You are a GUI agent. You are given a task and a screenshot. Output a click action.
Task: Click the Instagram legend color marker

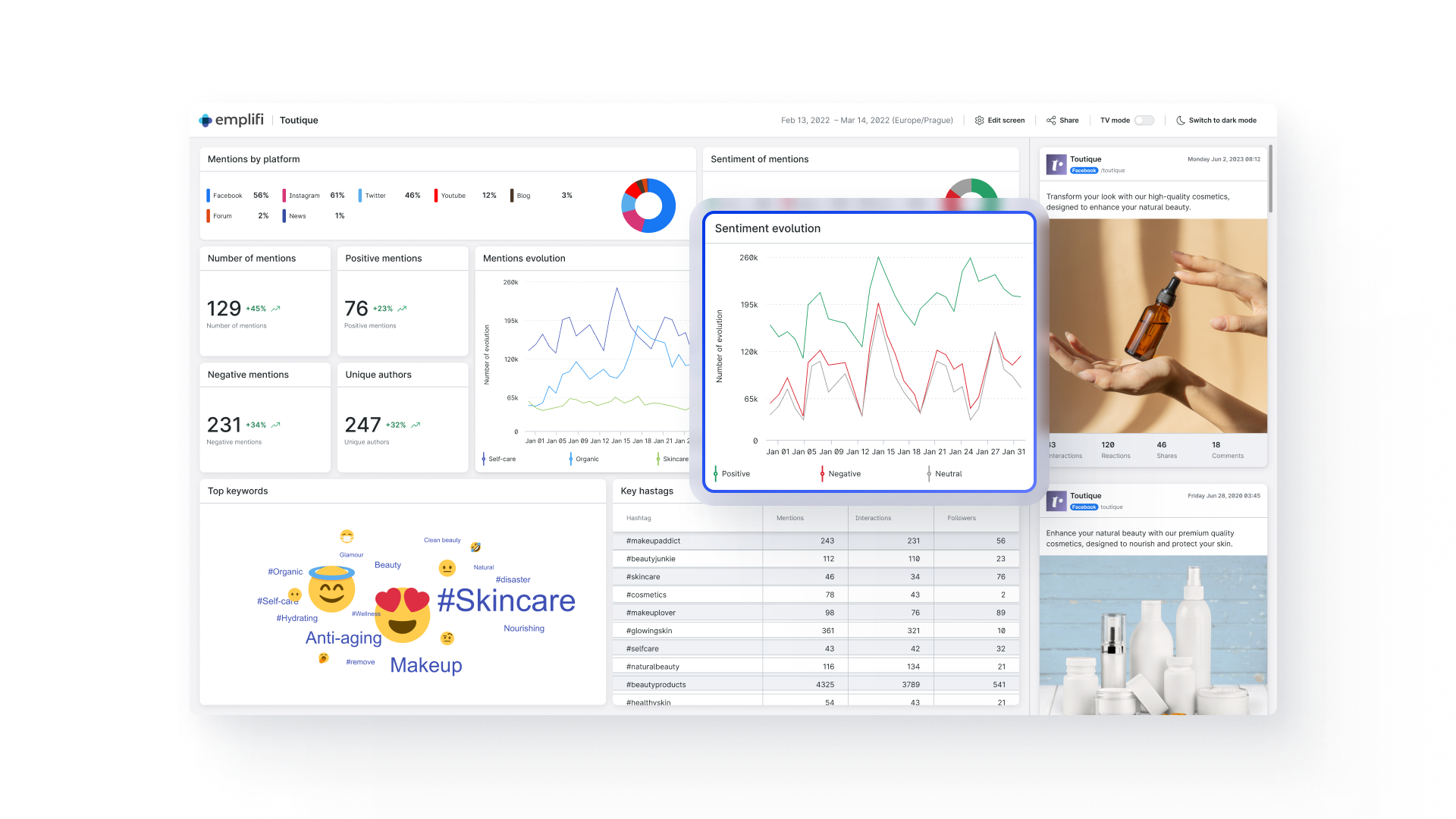[x=284, y=196]
